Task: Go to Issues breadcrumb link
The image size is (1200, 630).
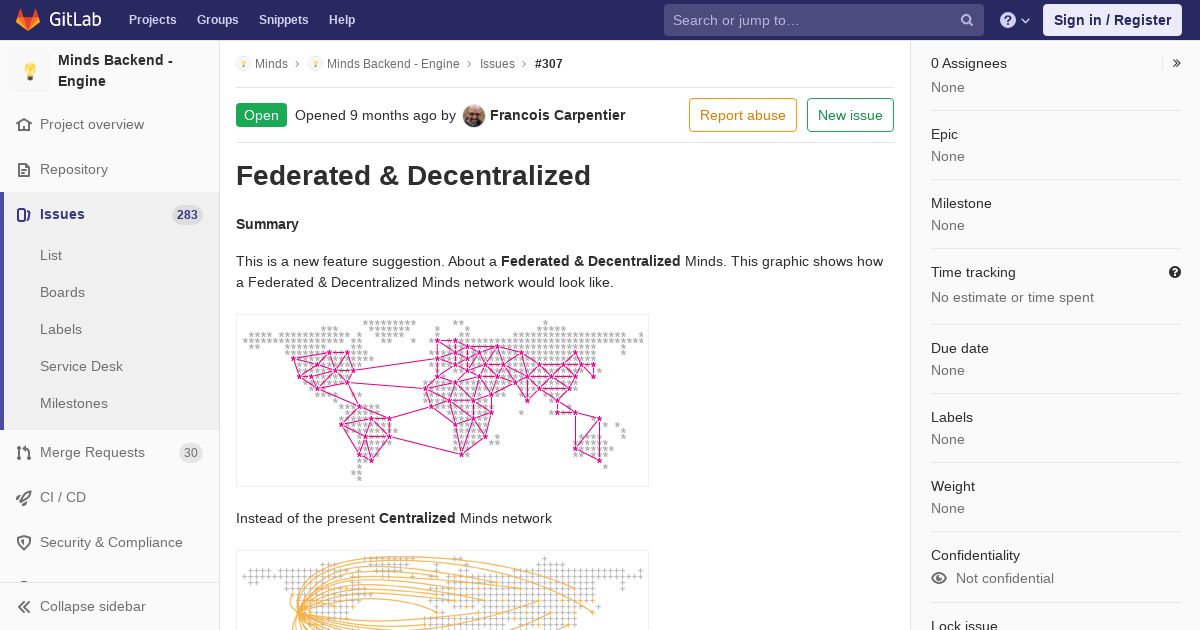Action: click(497, 64)
